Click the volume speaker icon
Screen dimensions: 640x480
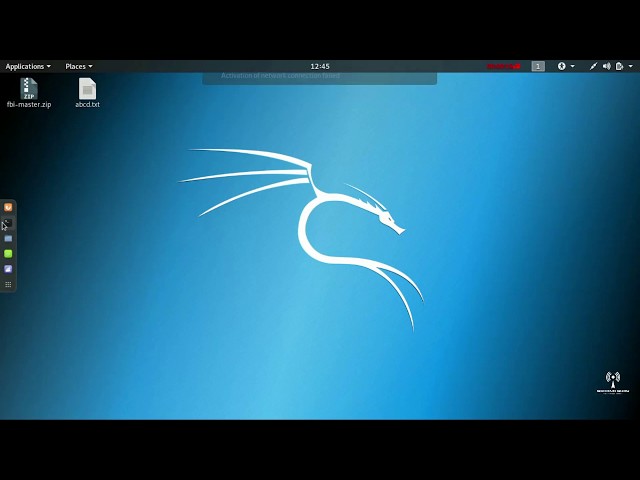click(x=607, y=66)
